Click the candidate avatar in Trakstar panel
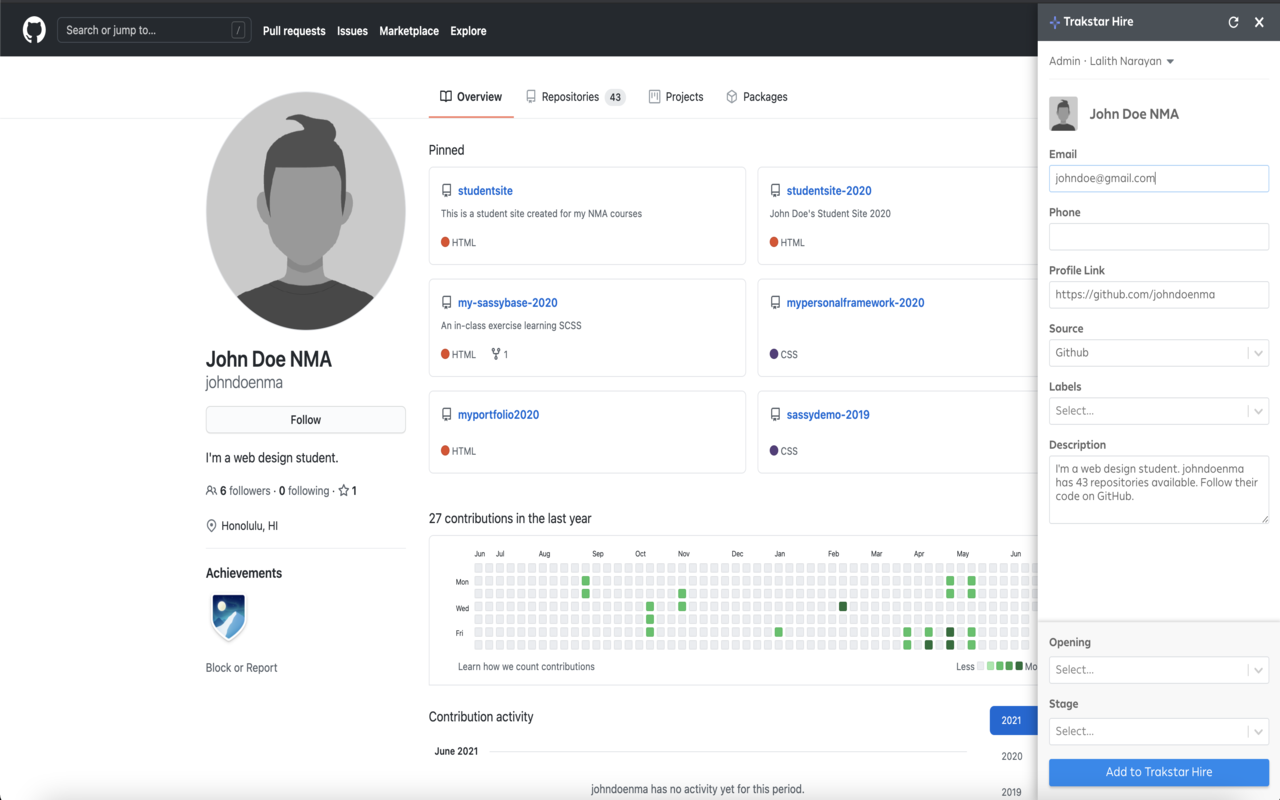The width and height of the screenshot is (1280, 800). (x=1063, y=114)
